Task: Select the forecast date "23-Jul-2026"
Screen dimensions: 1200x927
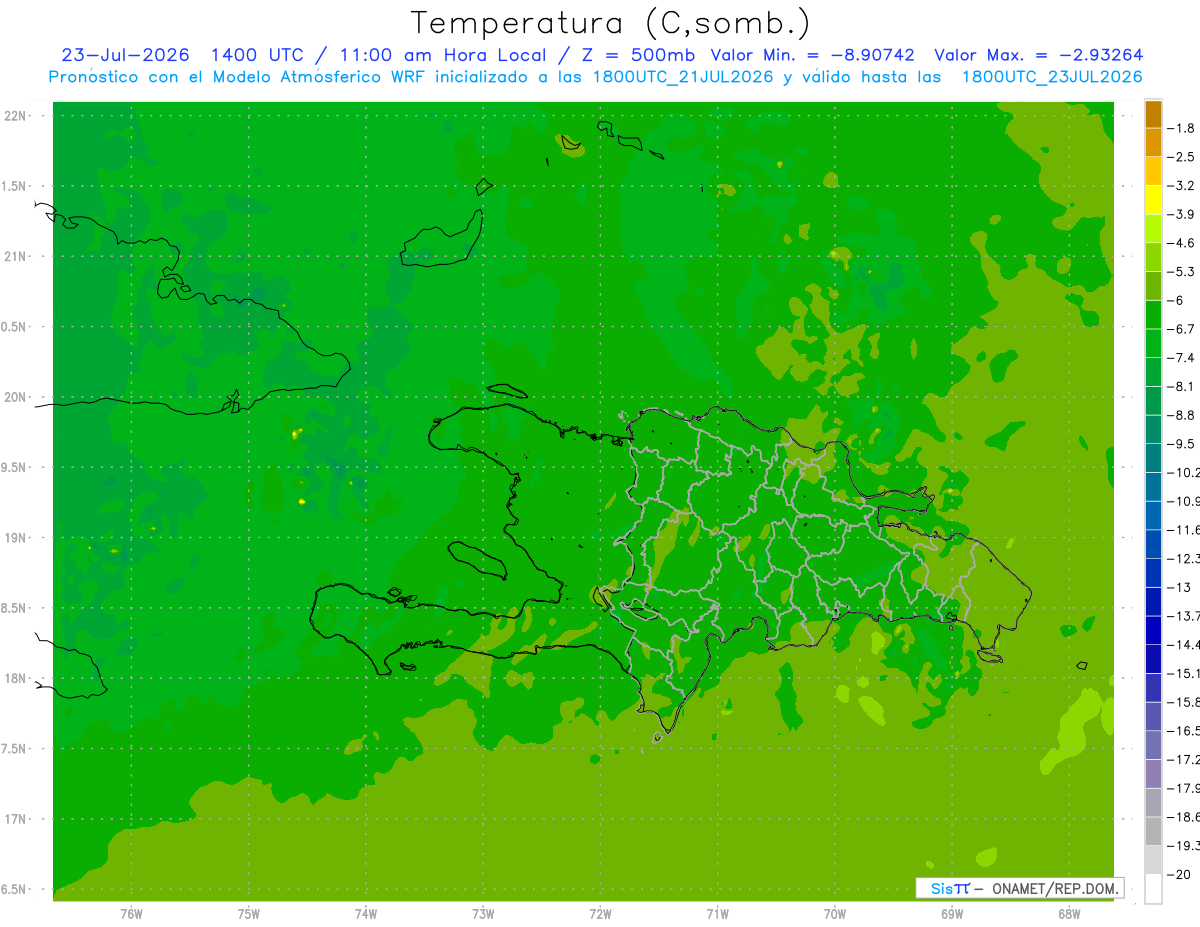Action: 125,55
